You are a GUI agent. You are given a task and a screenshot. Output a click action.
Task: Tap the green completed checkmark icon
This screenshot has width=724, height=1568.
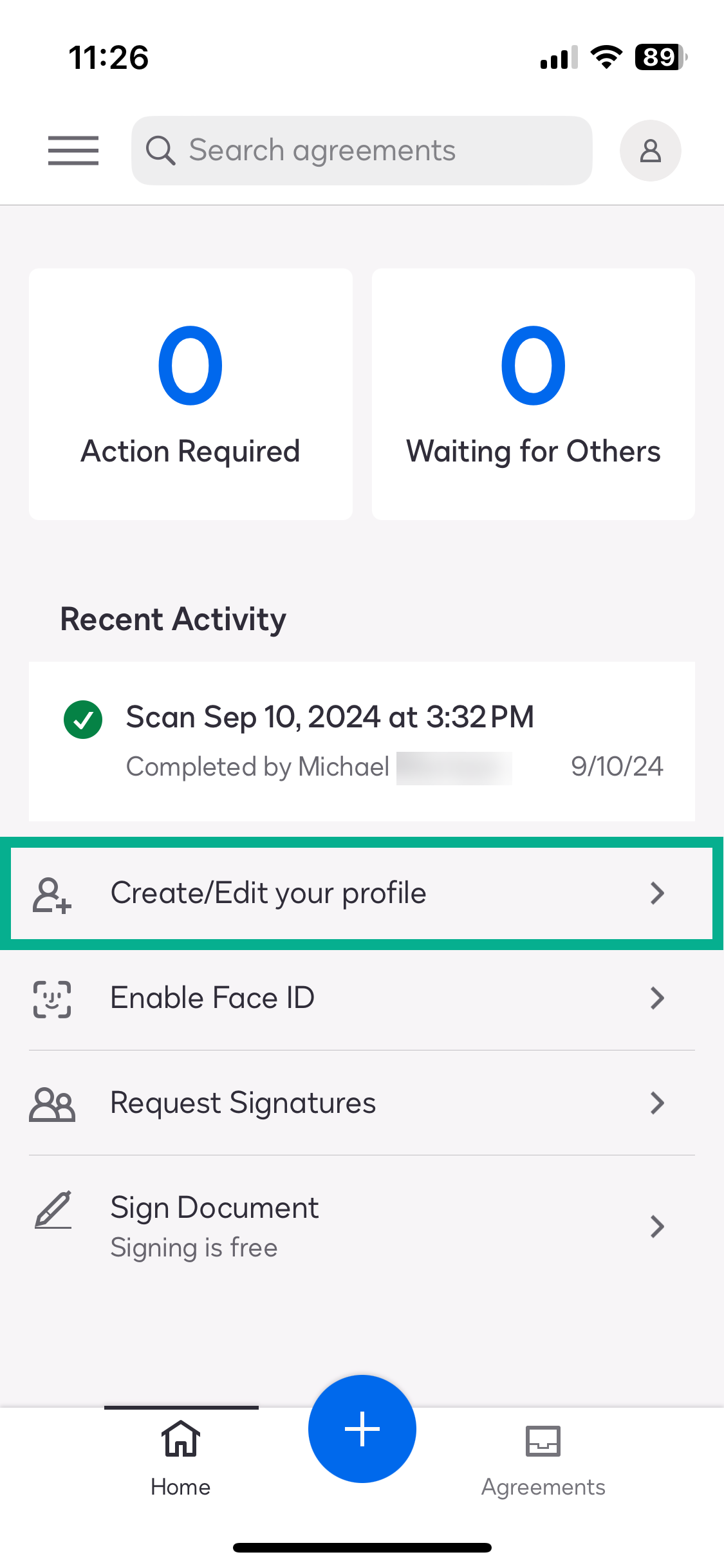83,720
